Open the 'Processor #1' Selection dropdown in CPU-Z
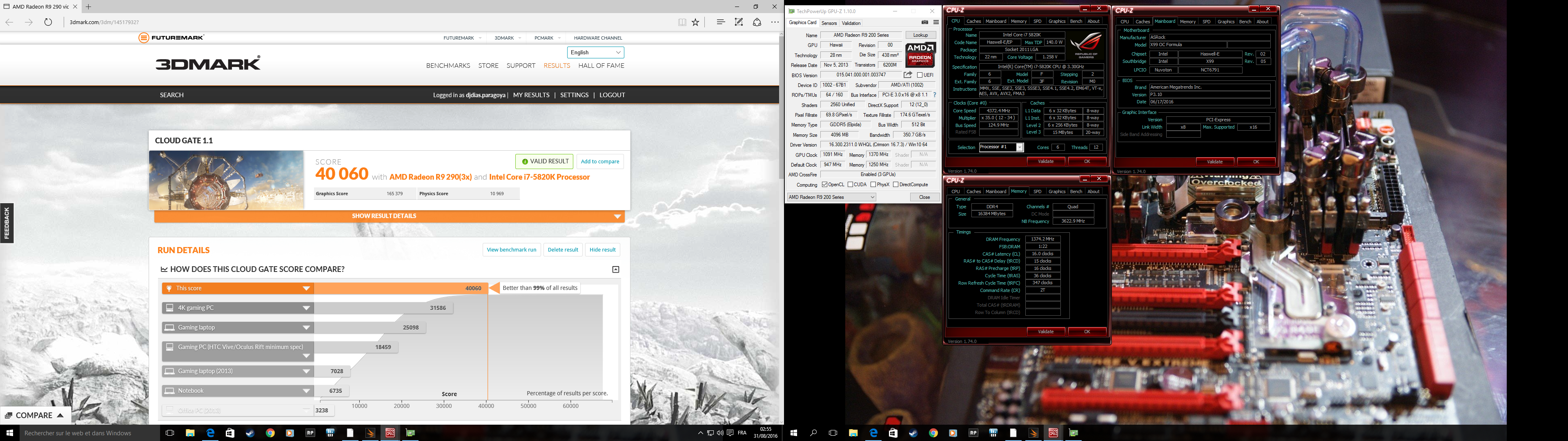Screen dimensions: 1568x441 click(x=1001, y=147)
